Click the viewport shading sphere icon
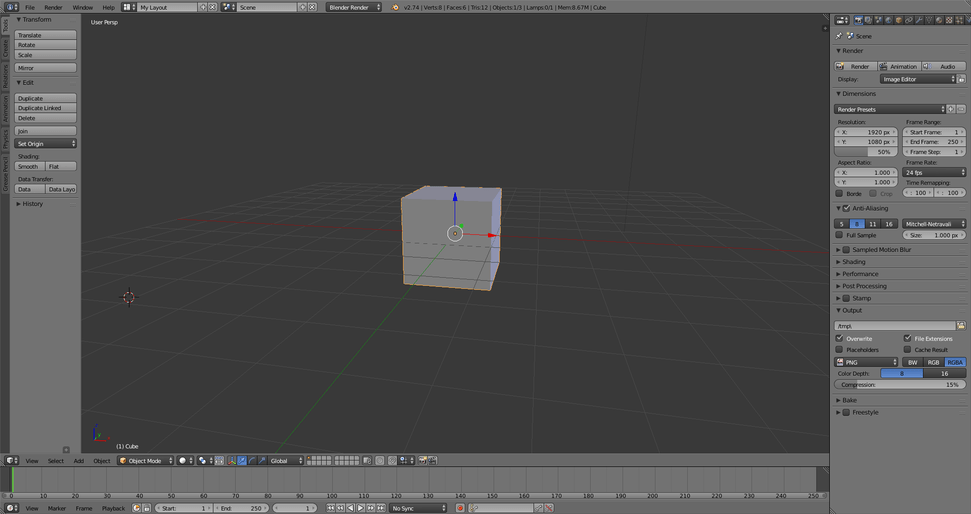 (x=184, y=461)
